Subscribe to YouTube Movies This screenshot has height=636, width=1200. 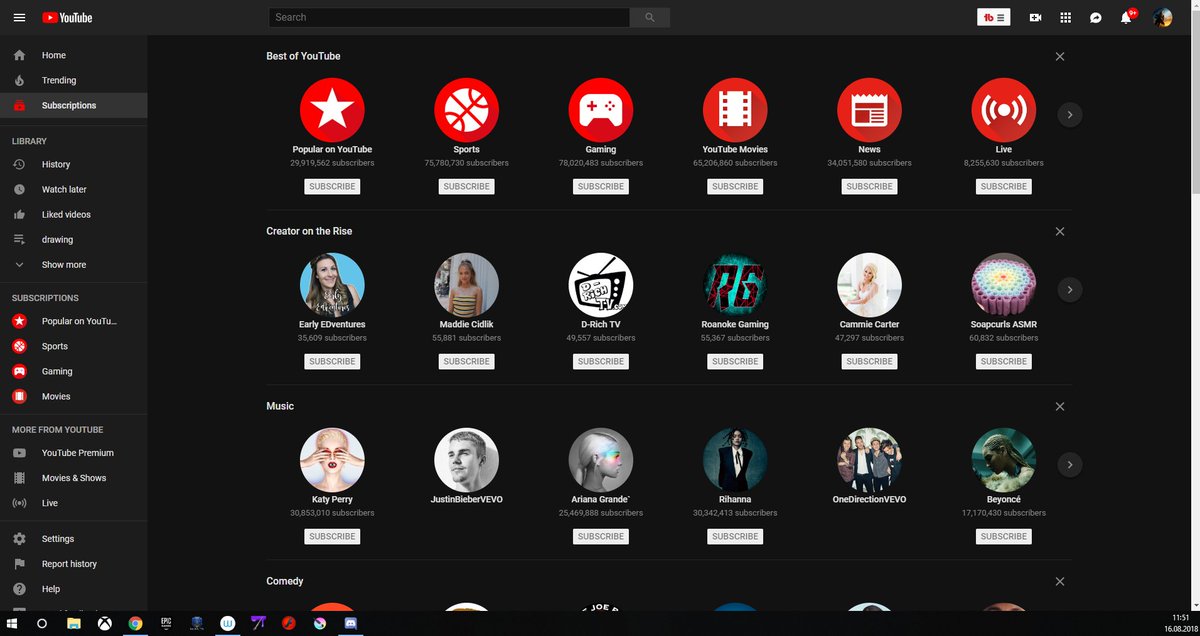tap(735, 186)
